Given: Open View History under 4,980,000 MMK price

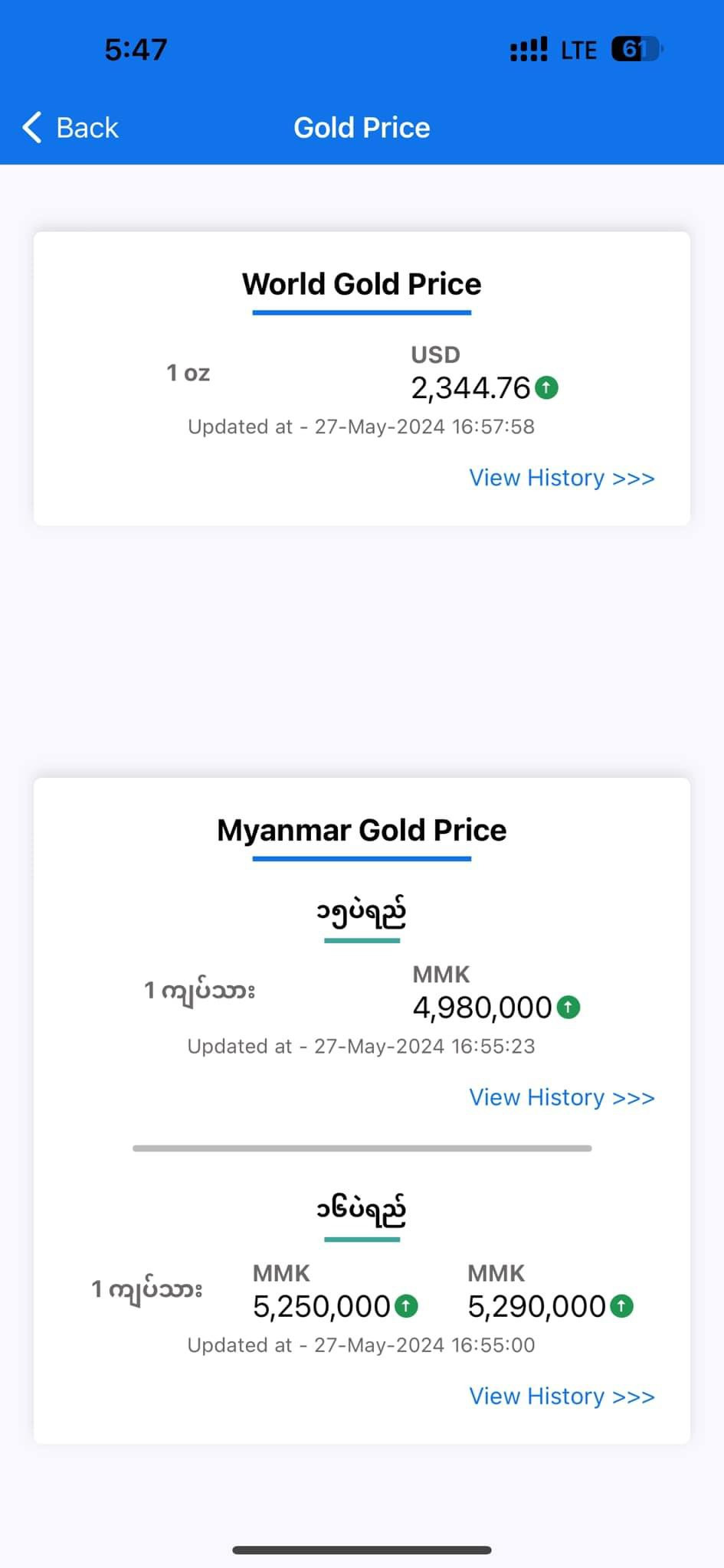Looking at the screenshot, I should pyautogui.click(x=562, y=1097).
